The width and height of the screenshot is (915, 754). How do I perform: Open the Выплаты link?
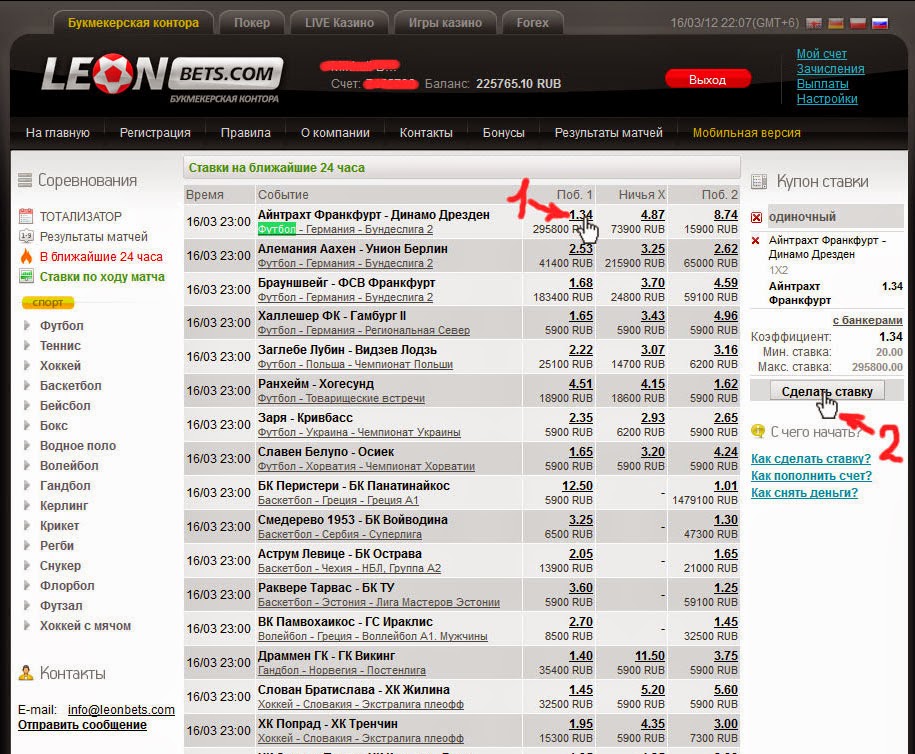(x=823, y=84)
